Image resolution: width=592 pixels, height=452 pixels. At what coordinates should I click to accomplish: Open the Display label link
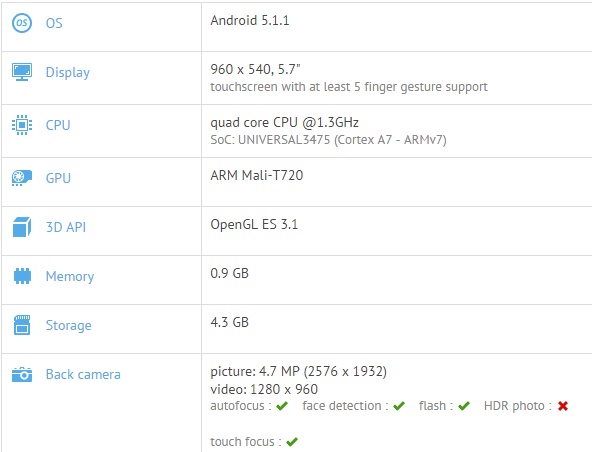[x=68, y=72]
